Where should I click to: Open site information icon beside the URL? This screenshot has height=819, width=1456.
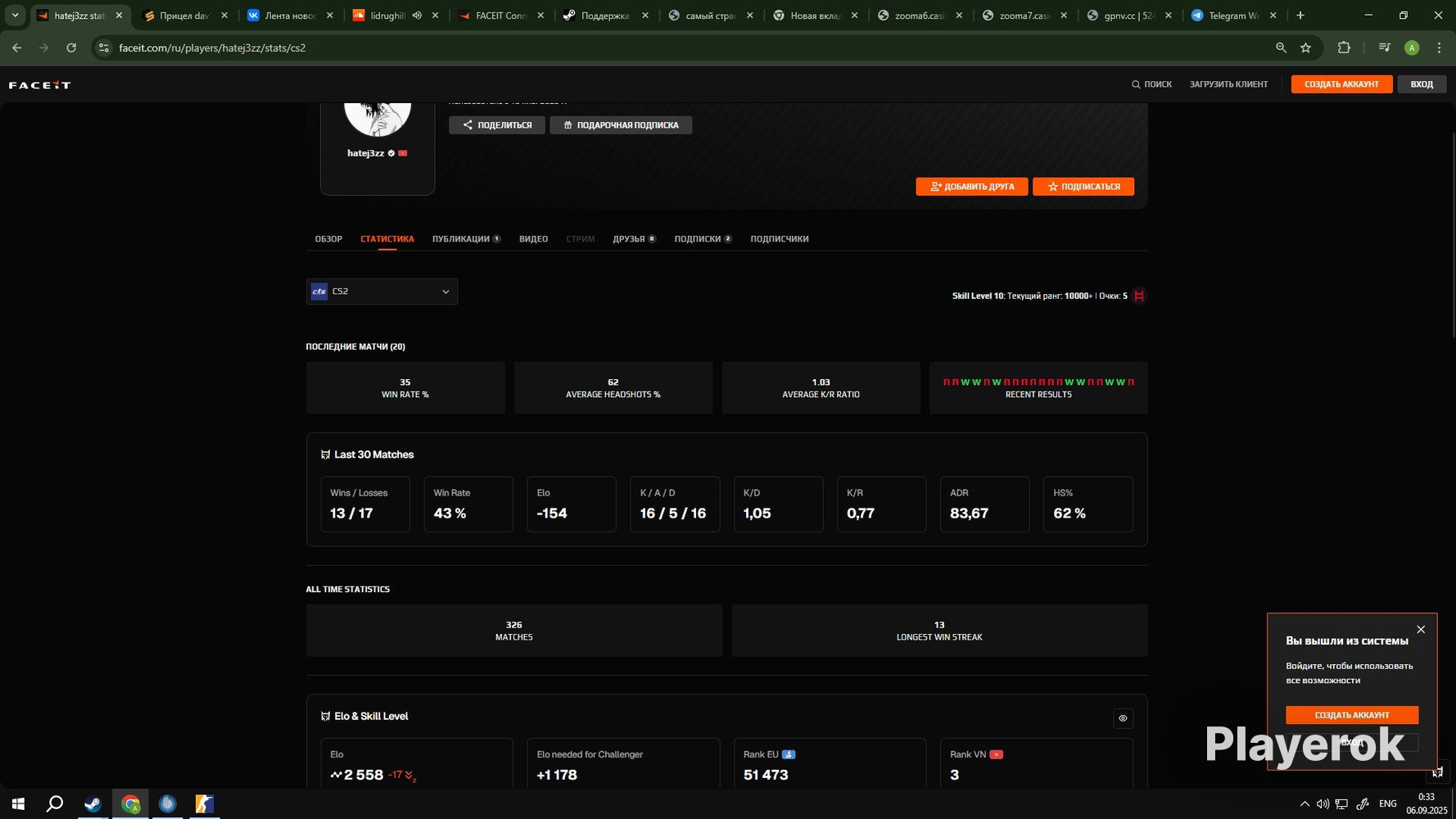coord(103,48)
